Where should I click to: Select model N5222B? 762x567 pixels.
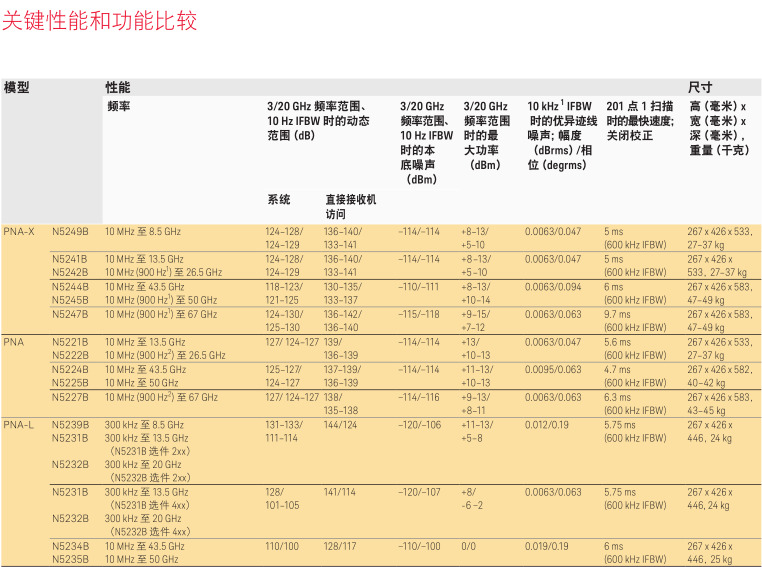tap(70, 355)
